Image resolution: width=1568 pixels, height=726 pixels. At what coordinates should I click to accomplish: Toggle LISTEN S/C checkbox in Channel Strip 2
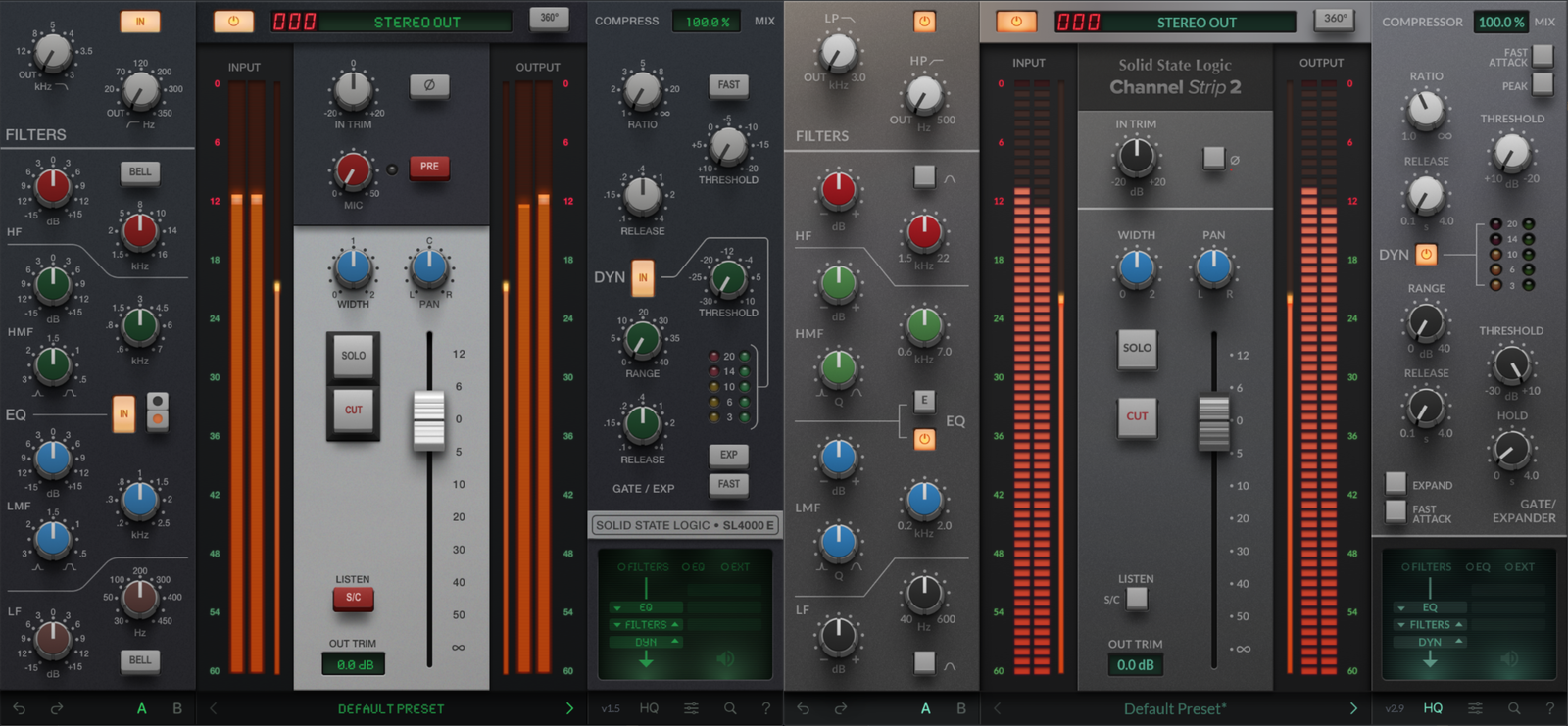[x=1137, y=598]
